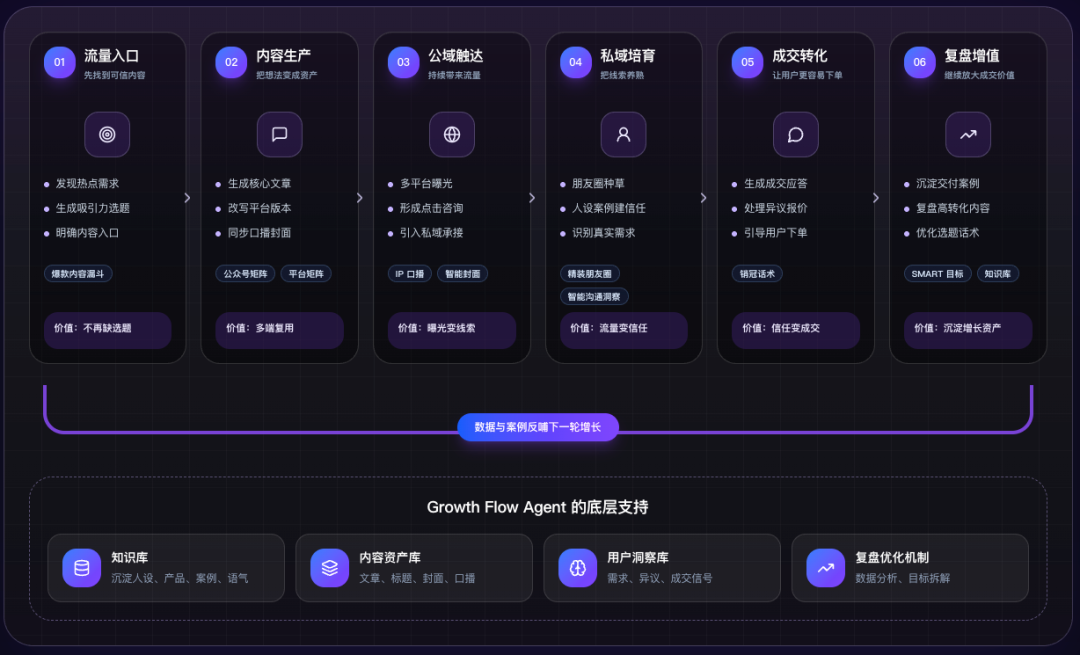This screenshot has height=655, width=1080.
Task: Click the 引导用户下单 bullet
Action: point(776,233)
